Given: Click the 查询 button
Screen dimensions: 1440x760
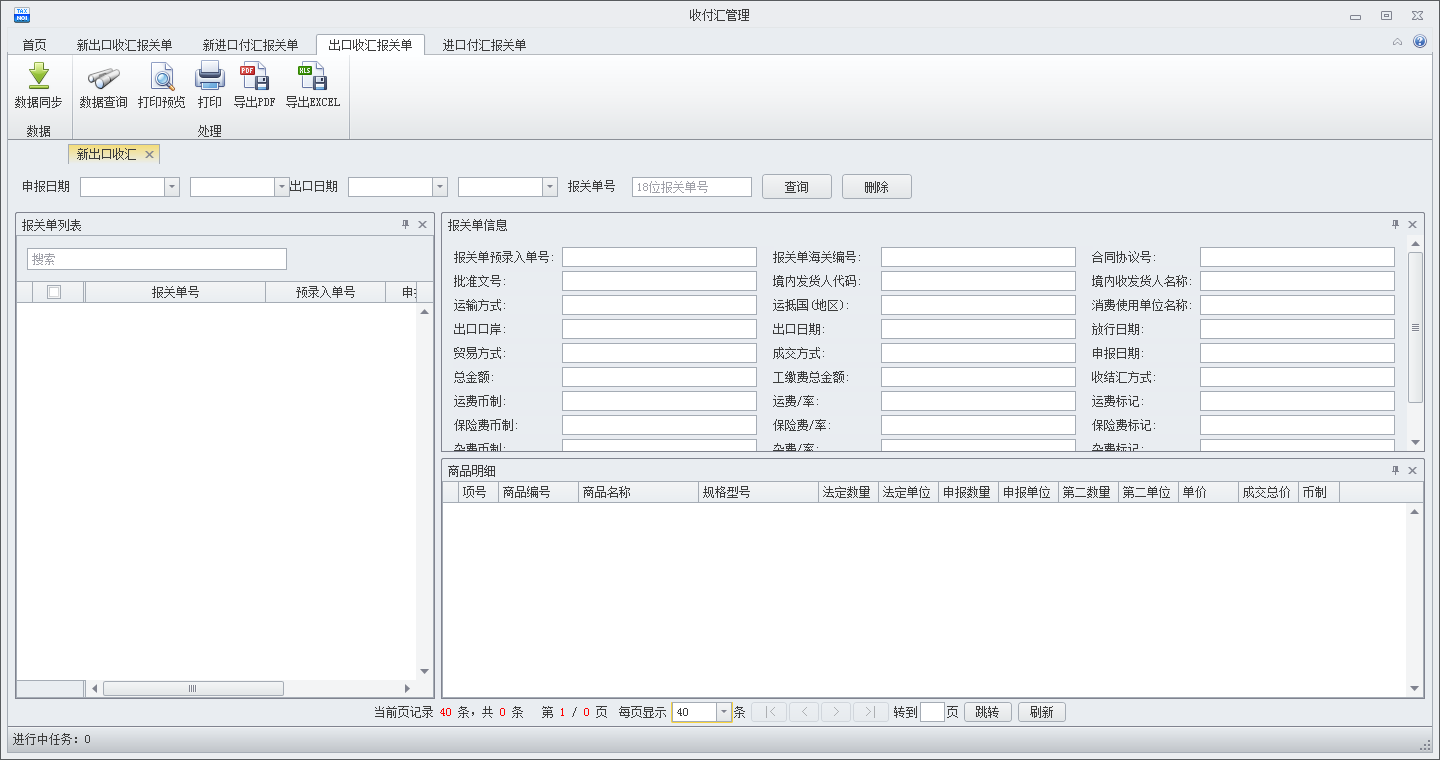Looking at the screenshot, I should coord(797,187).
